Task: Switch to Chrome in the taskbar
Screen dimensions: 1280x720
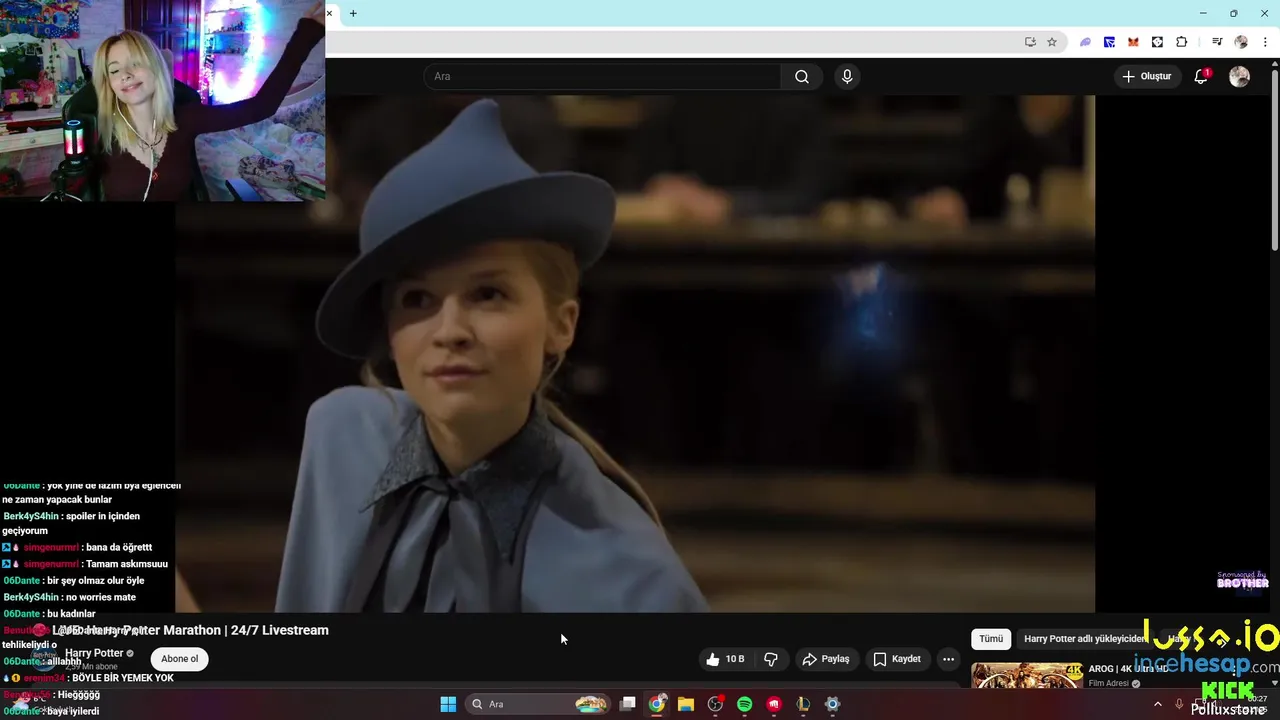Action: pyautogui.click(x=657, y=704)
